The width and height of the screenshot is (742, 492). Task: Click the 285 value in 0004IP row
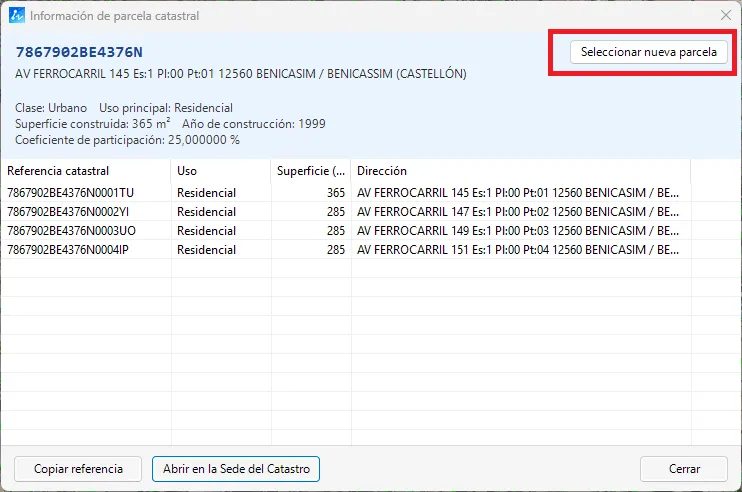point(336,249)
